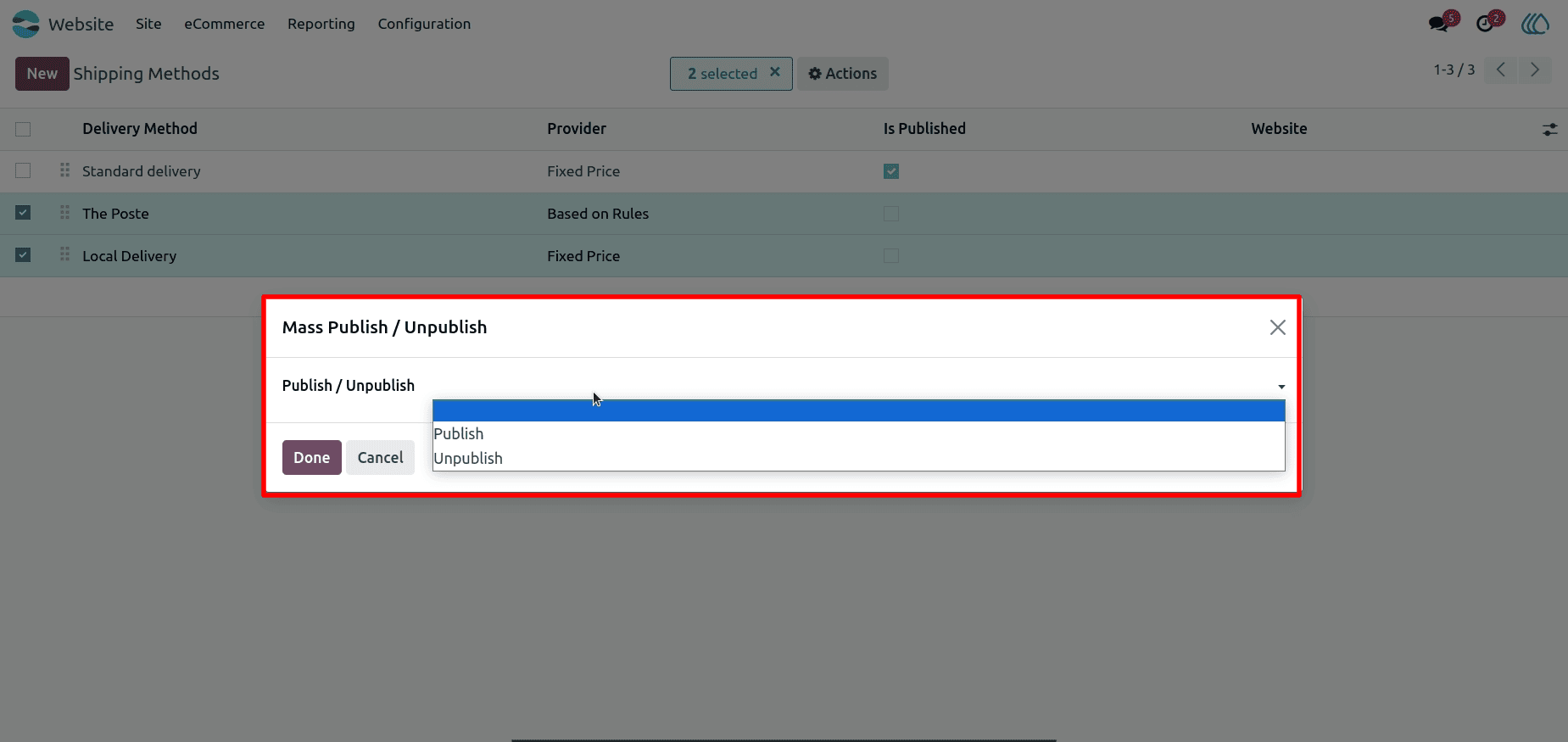Open the Standard delivery record
This screenshot has height=742, width=1568.
(142, 171)
